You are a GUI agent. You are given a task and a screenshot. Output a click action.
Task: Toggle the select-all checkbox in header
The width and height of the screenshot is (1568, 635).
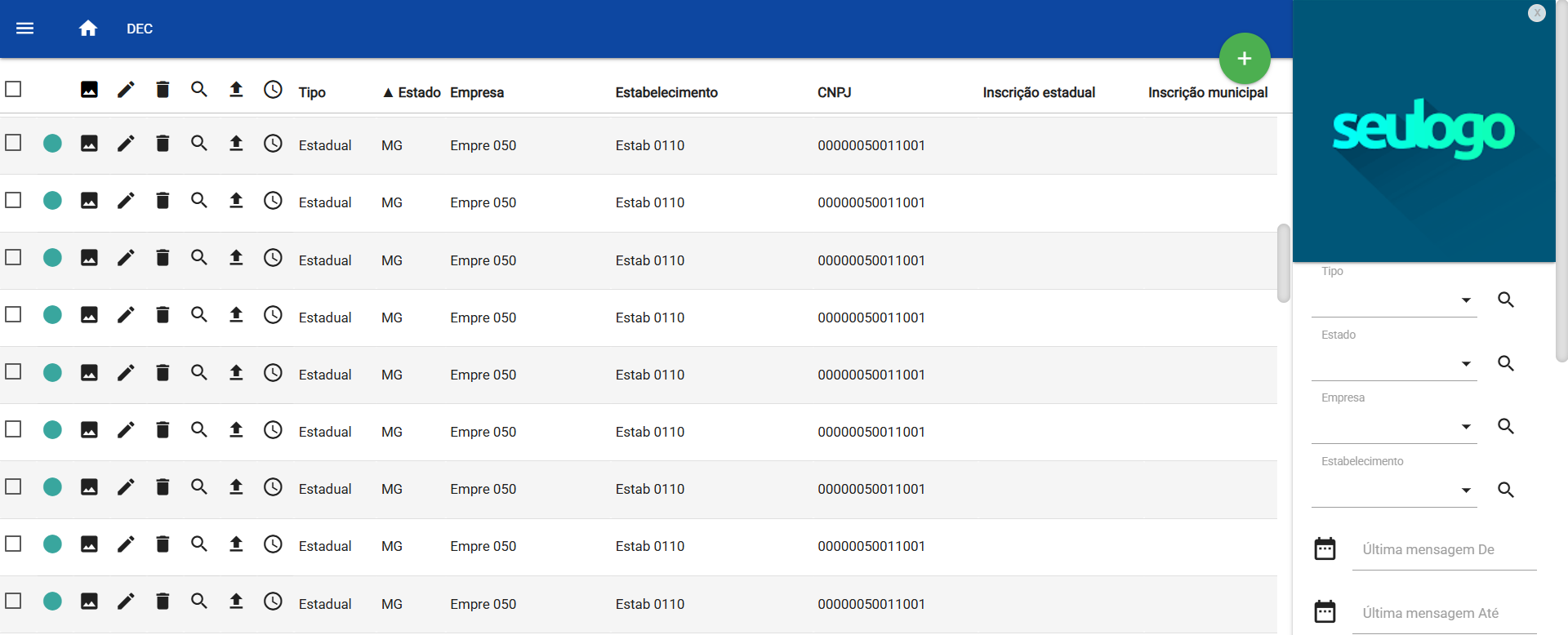click(13, 89)
